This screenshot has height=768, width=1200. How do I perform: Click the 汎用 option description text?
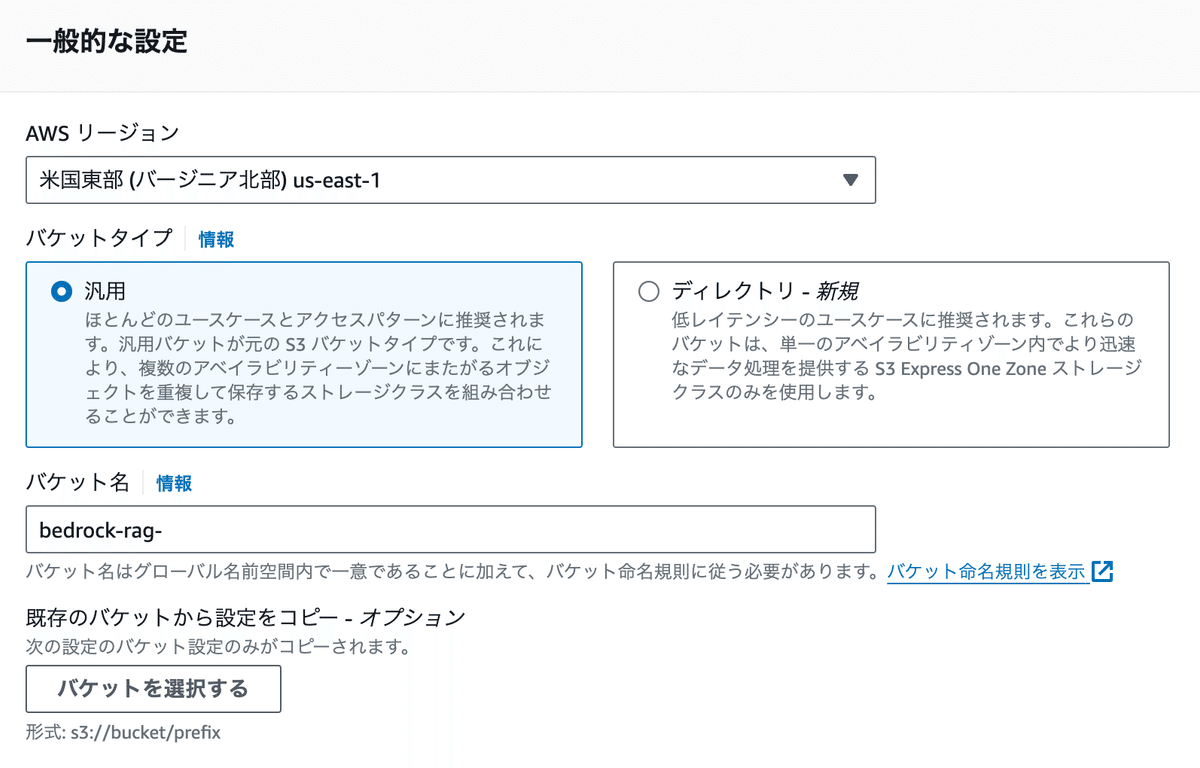pos(320,368)
